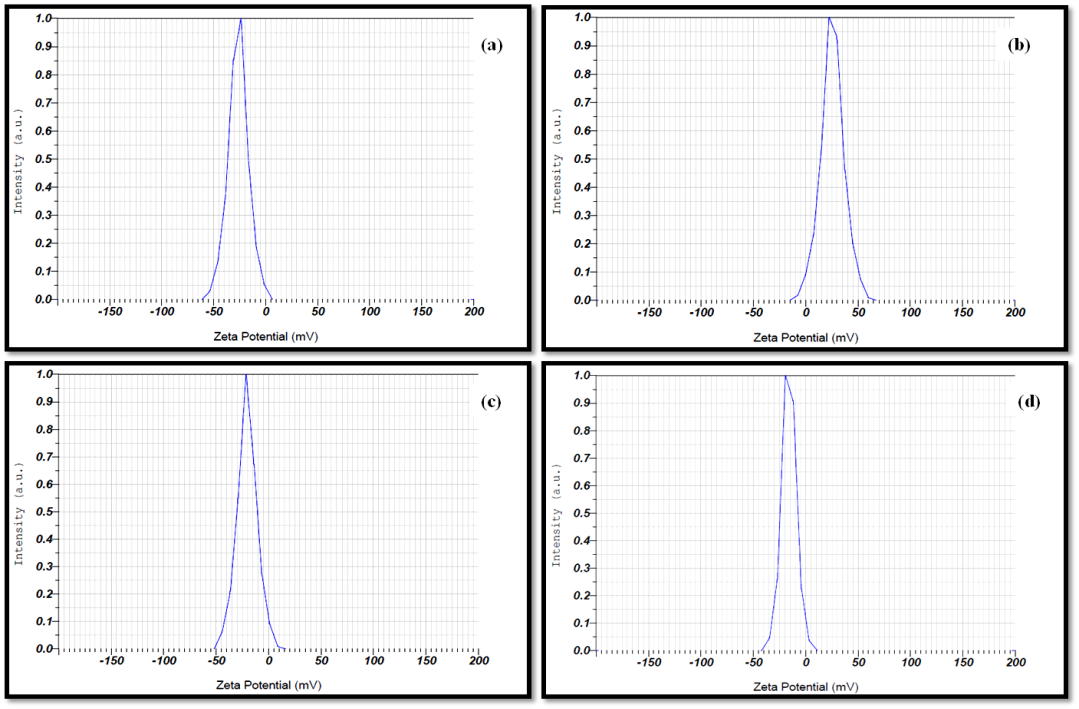Click the -150 x-axis tick in plot (a)

(109, 312)
